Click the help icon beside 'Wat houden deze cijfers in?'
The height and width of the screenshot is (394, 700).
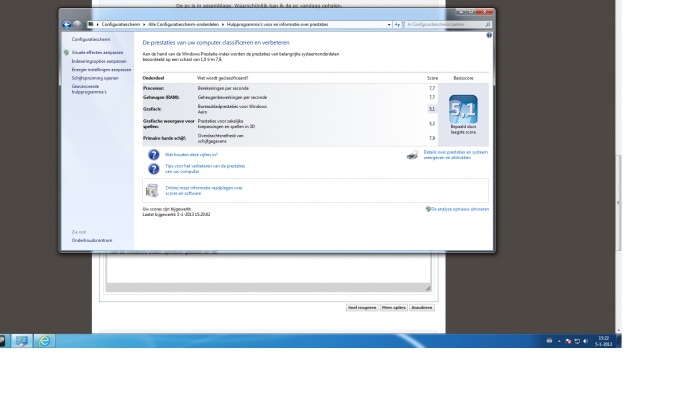154,155
